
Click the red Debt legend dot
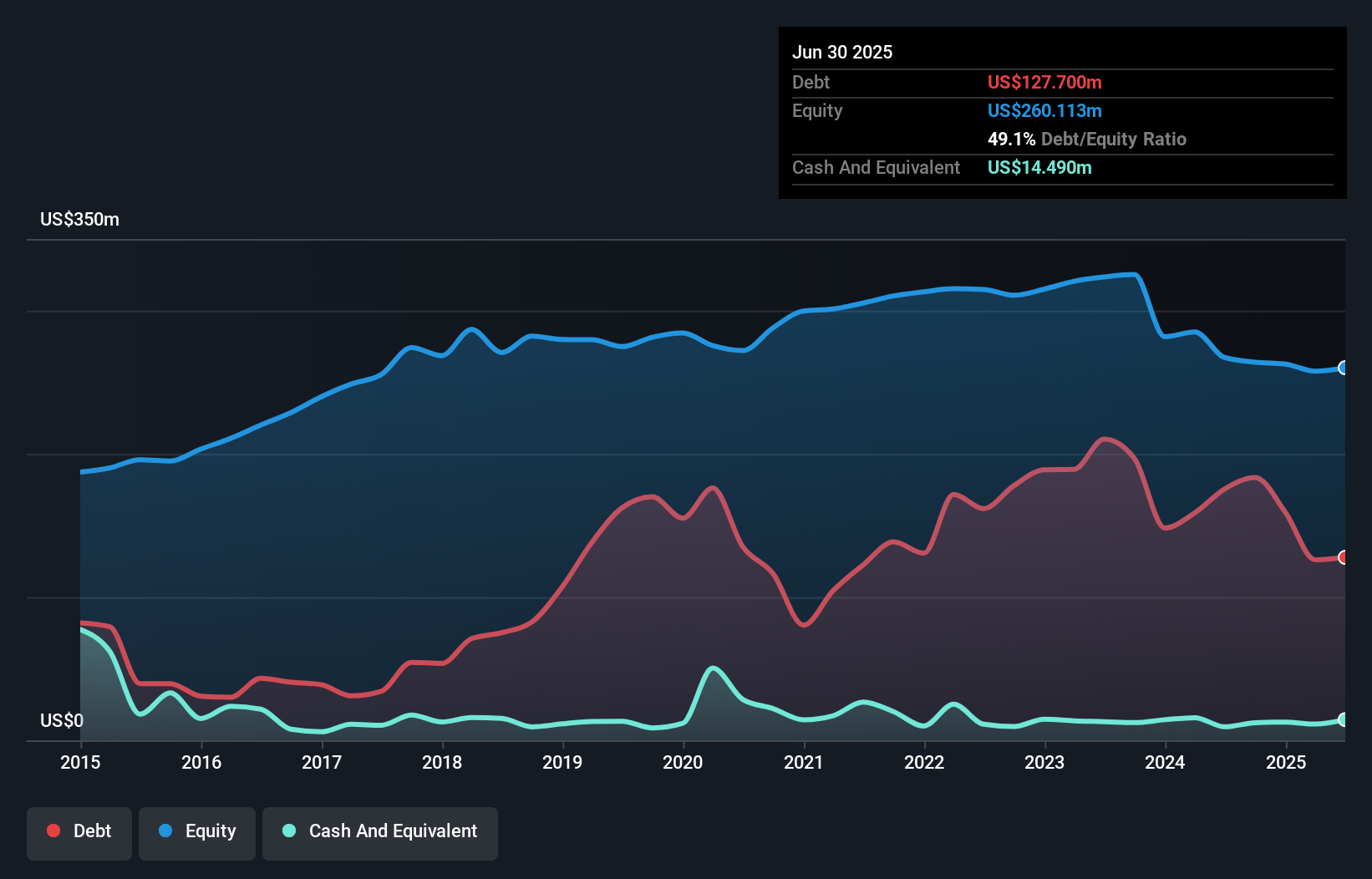coord(53,831)
